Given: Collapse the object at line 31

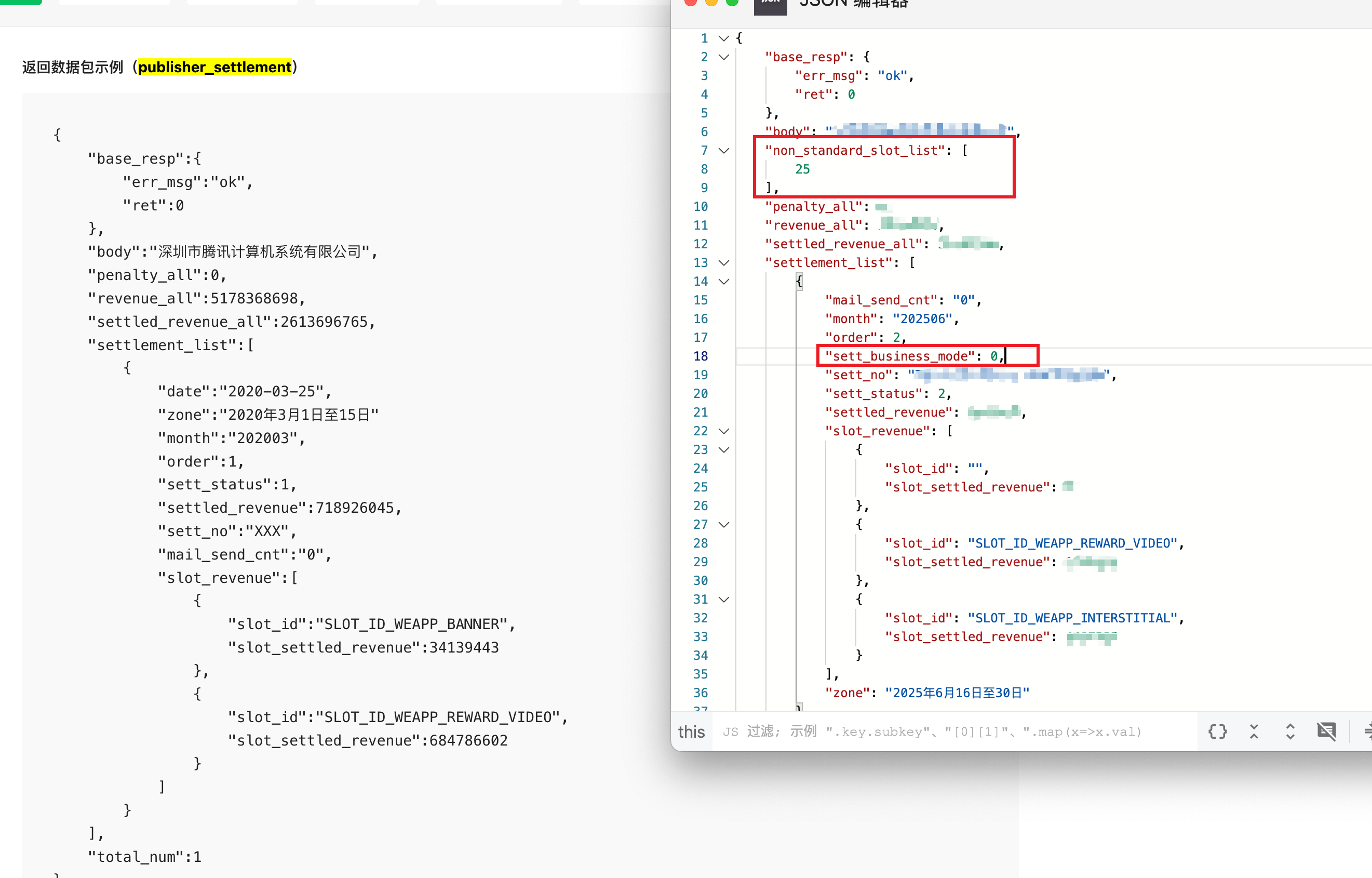Looking at the screenshot, I should [723, 599].
